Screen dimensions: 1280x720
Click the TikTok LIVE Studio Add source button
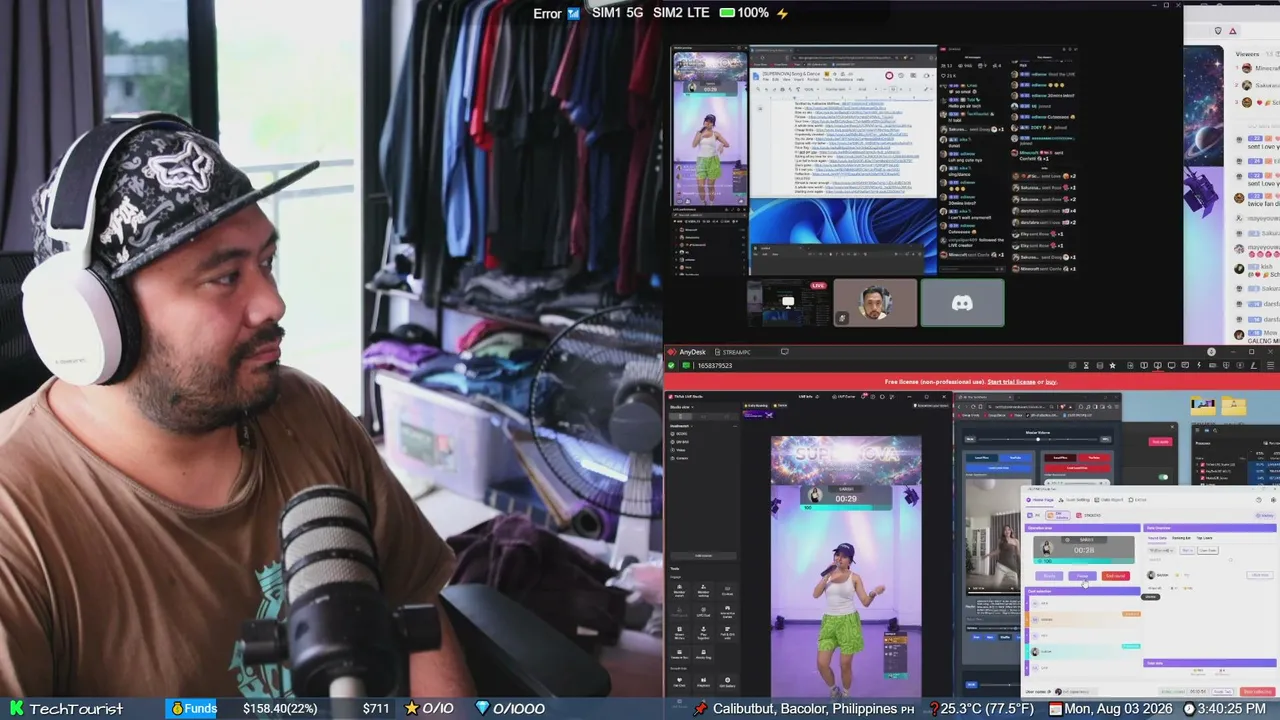[703, 556]
